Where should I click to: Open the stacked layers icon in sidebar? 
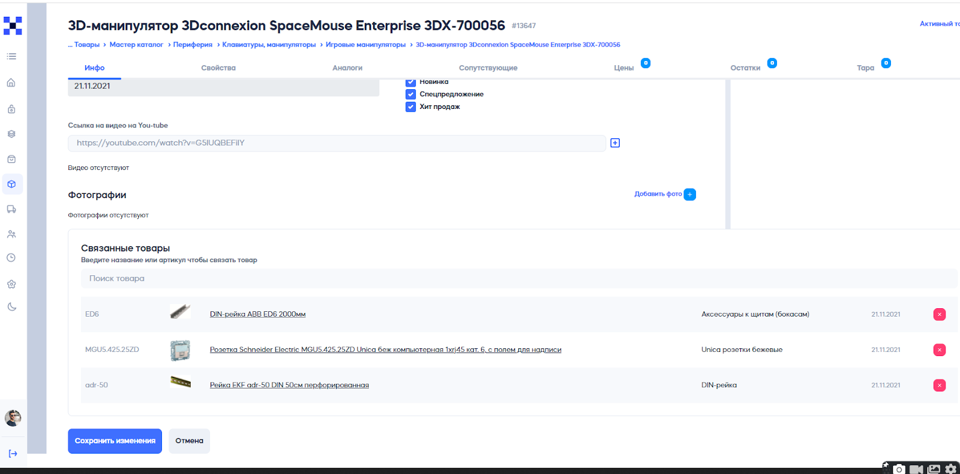tap(11, 134)
